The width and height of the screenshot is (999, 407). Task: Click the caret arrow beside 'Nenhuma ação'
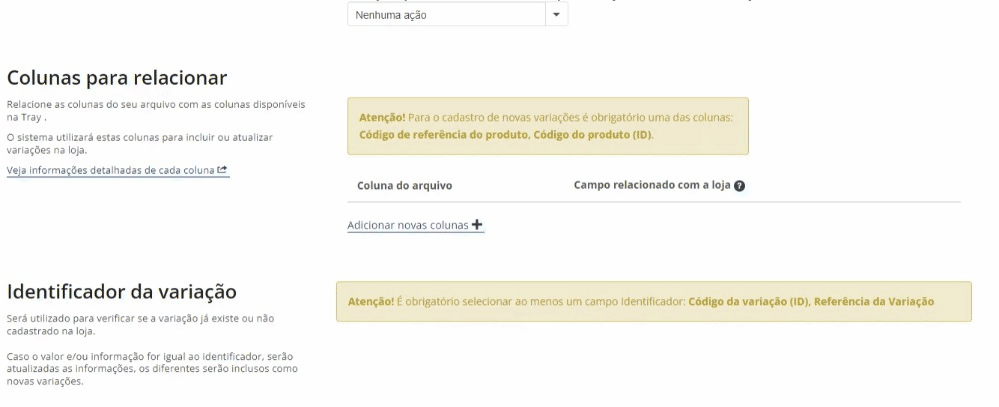(x=556, y=15)
